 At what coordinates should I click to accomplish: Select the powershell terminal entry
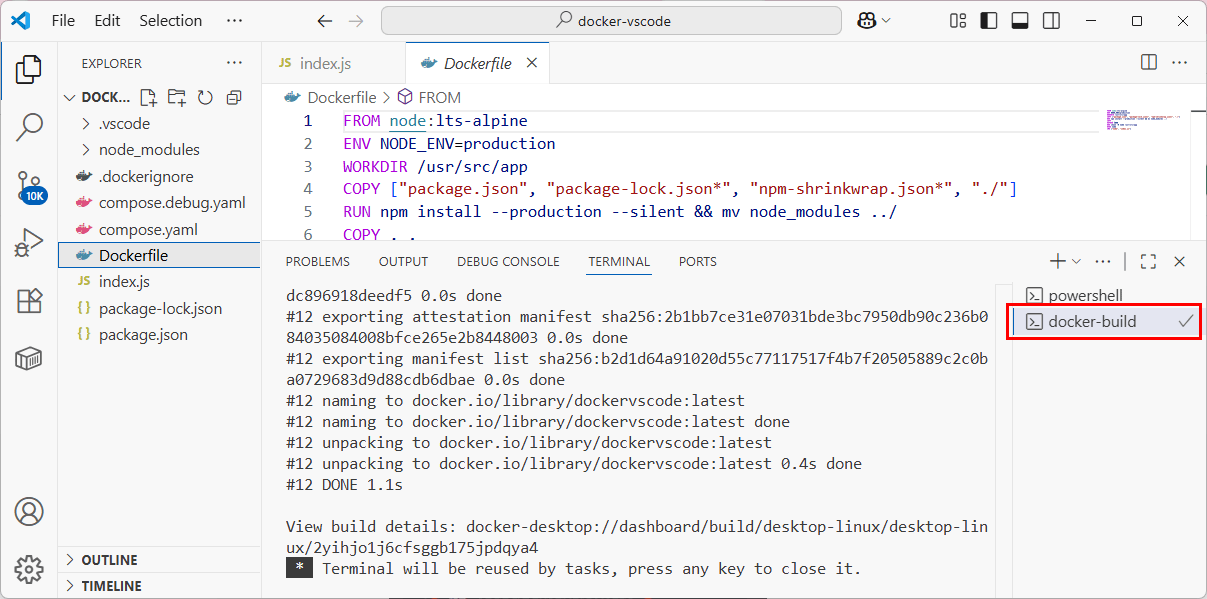1085,295
